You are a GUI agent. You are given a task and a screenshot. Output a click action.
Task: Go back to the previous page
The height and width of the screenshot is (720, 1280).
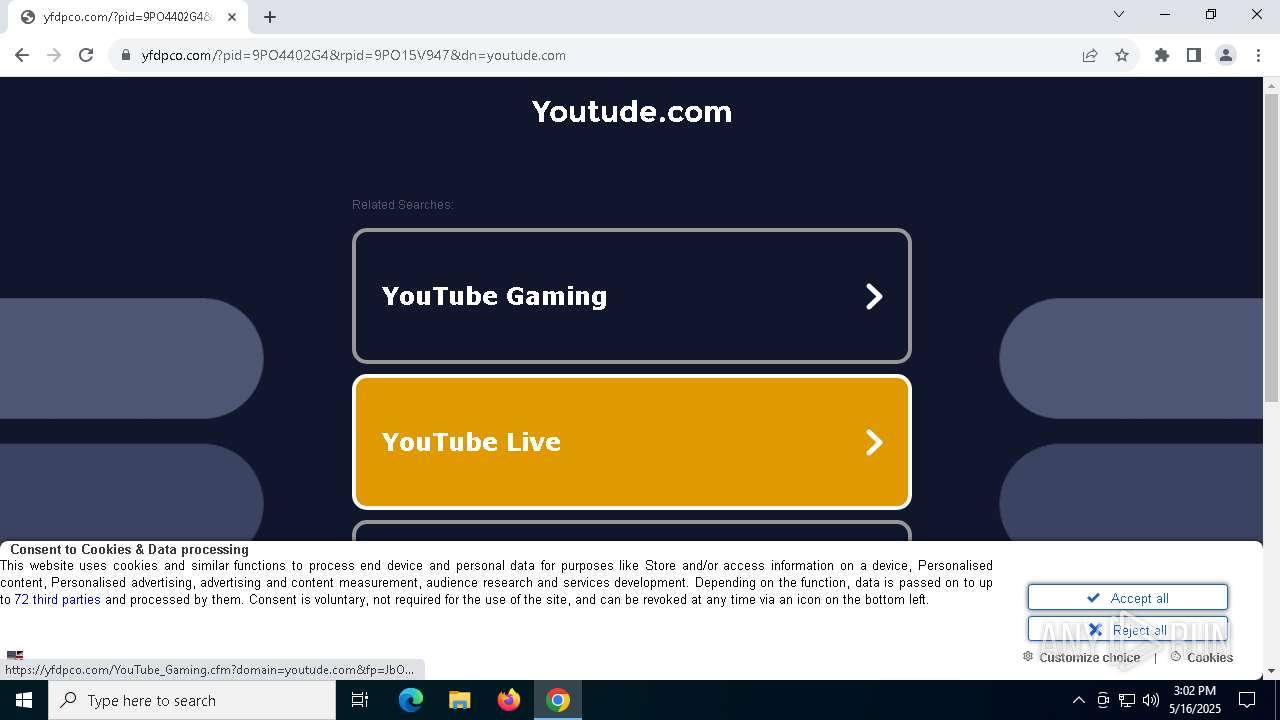click(22, 55)
